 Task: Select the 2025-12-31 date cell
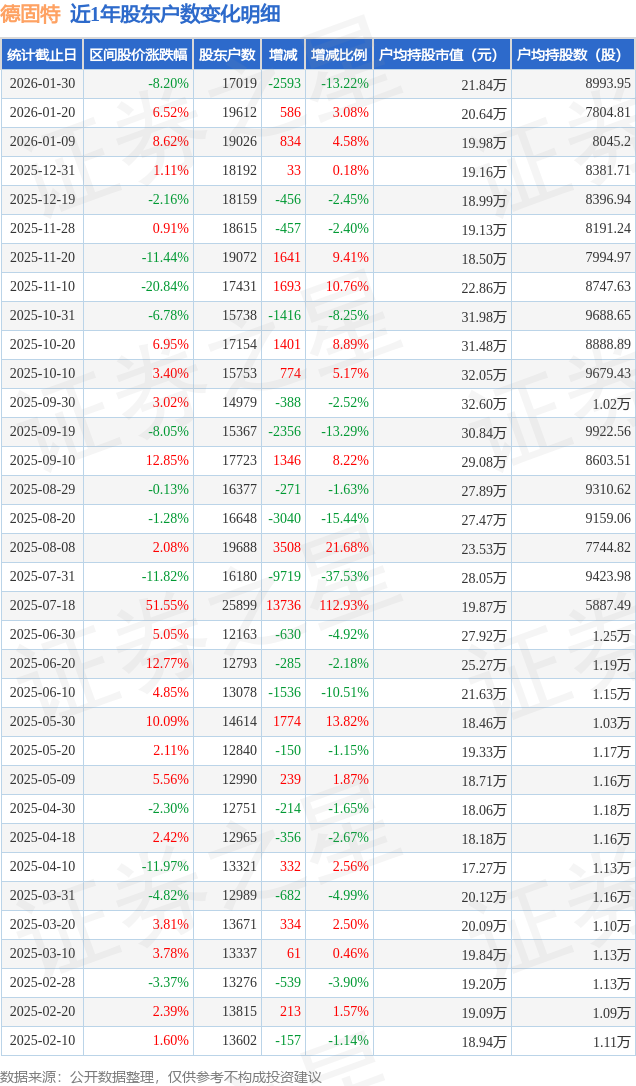tap(42, 171)
